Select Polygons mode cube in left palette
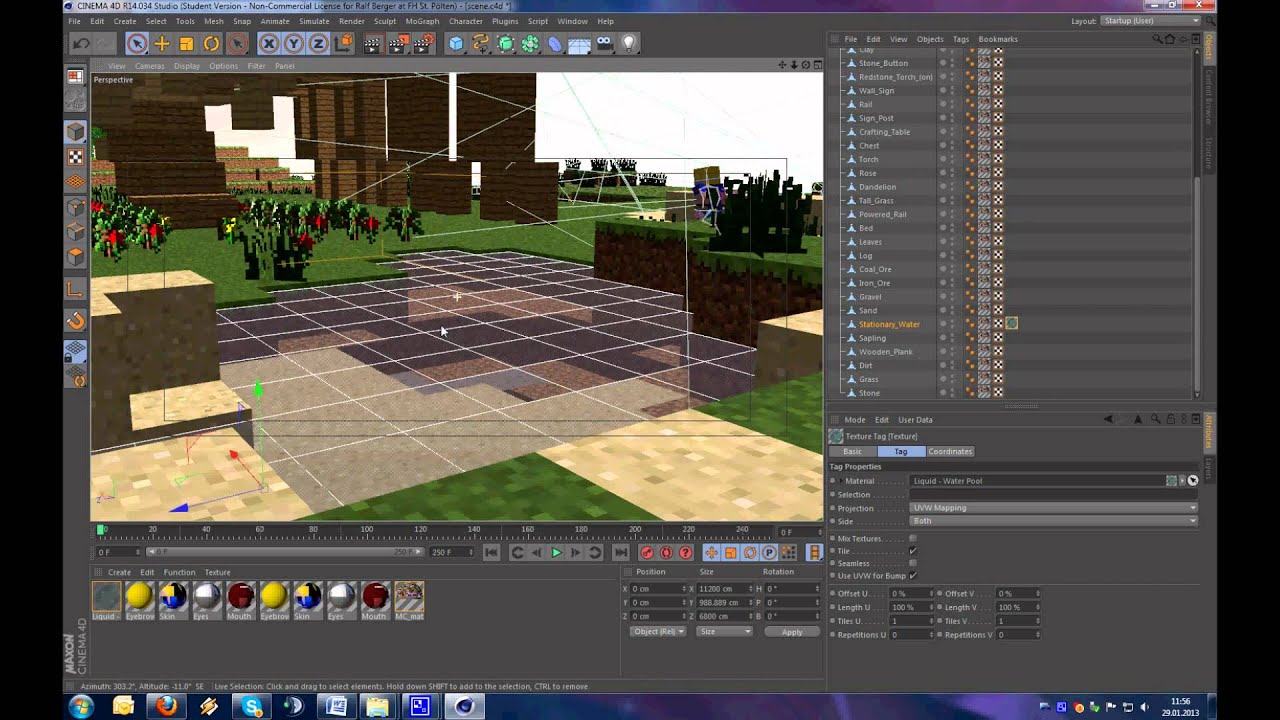The image size is (1280, 720). [76, 257]
